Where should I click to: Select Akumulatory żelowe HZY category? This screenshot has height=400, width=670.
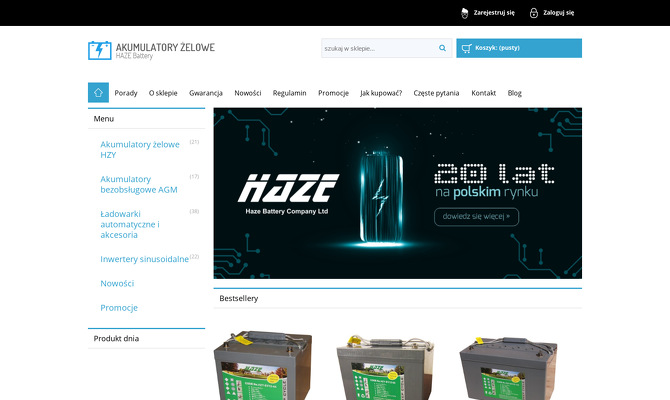[140, 150]
